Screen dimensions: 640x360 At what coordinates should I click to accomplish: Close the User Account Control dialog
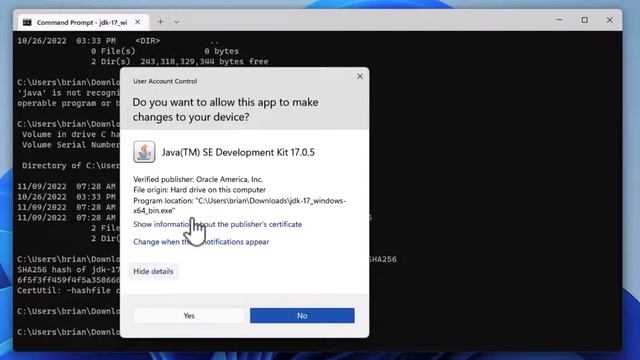point(360,76)
